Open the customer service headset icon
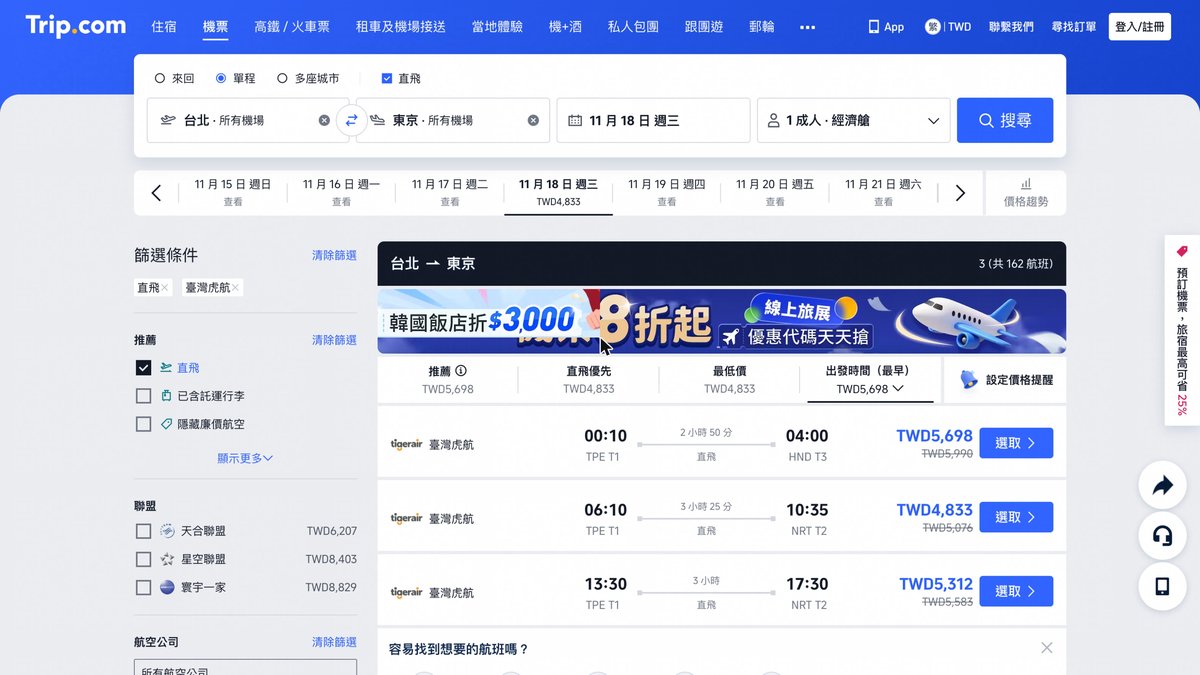The width and height of the screenshot is (1200, 675). click(x=1162, y=536)
